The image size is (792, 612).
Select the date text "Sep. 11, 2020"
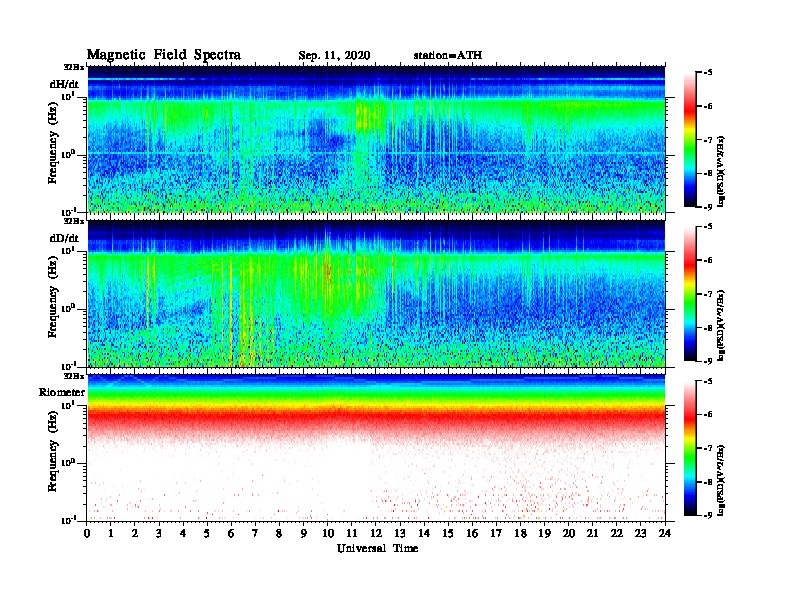pyautogui.click(x=334, y=56)
